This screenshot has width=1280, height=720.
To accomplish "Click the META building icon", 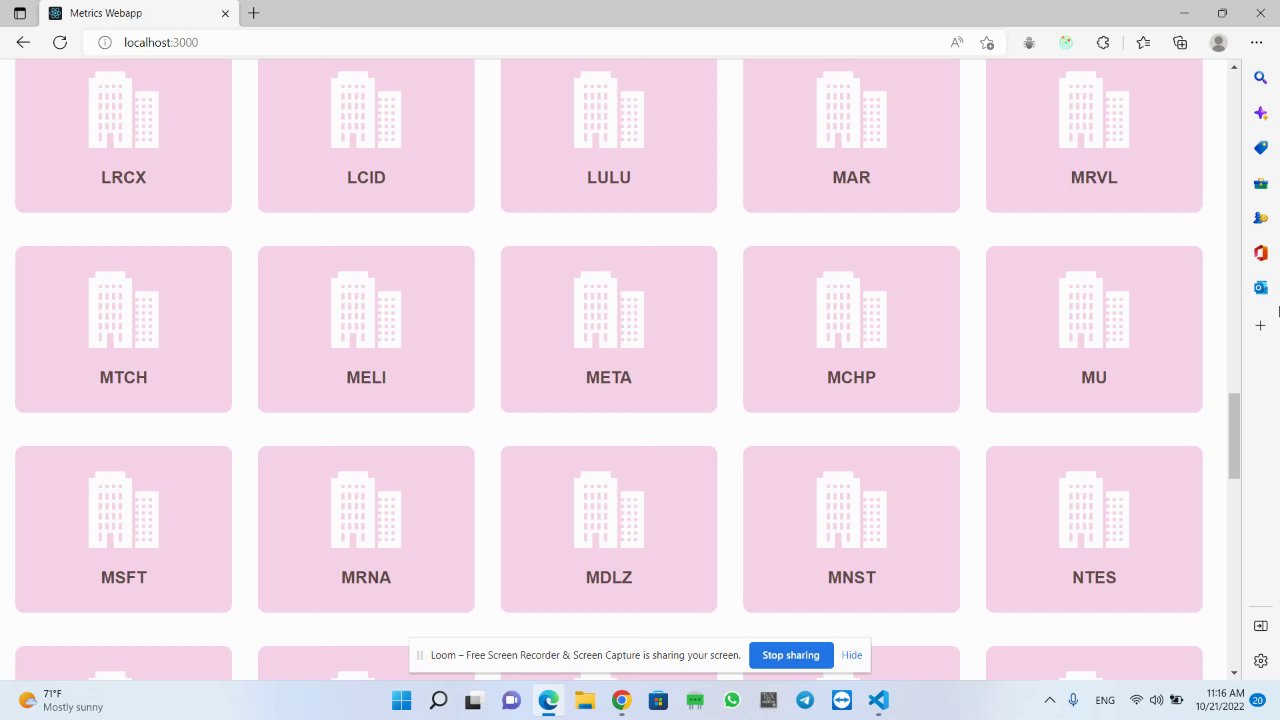I will (609, 309).
